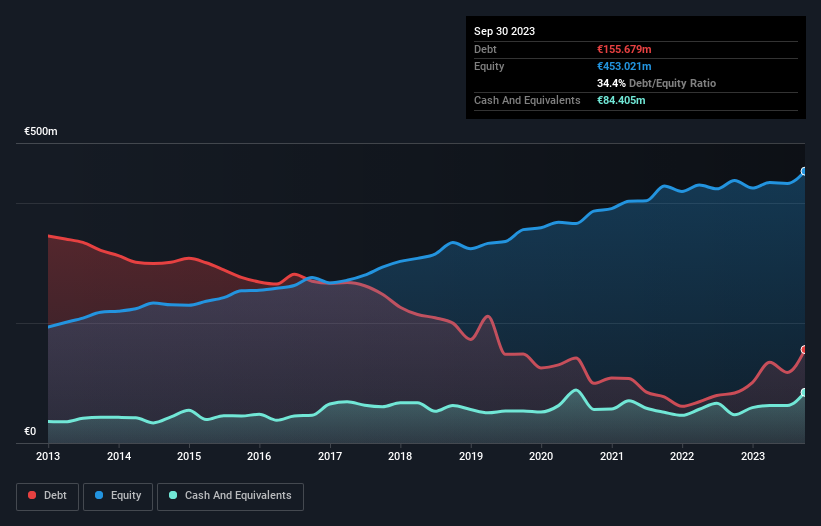Click the 2022 x-axis label
This screenshot has width=821, height=526.
[682, 456]
